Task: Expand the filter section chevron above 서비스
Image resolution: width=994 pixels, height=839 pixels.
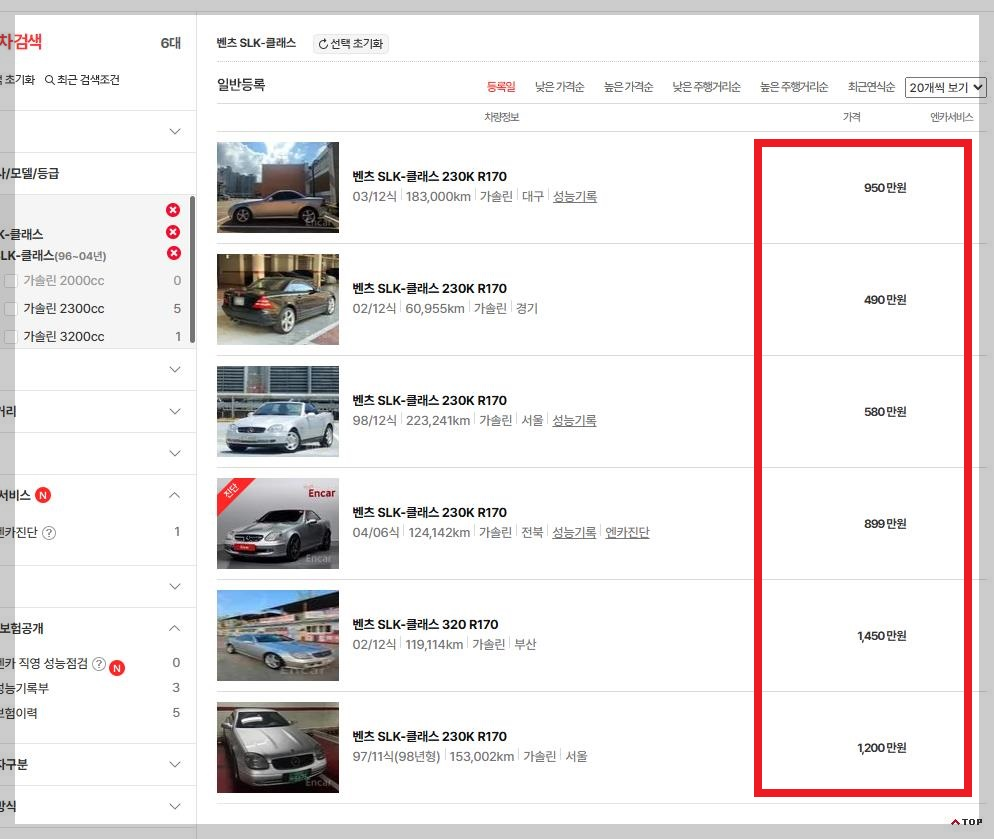Action: 175,453
